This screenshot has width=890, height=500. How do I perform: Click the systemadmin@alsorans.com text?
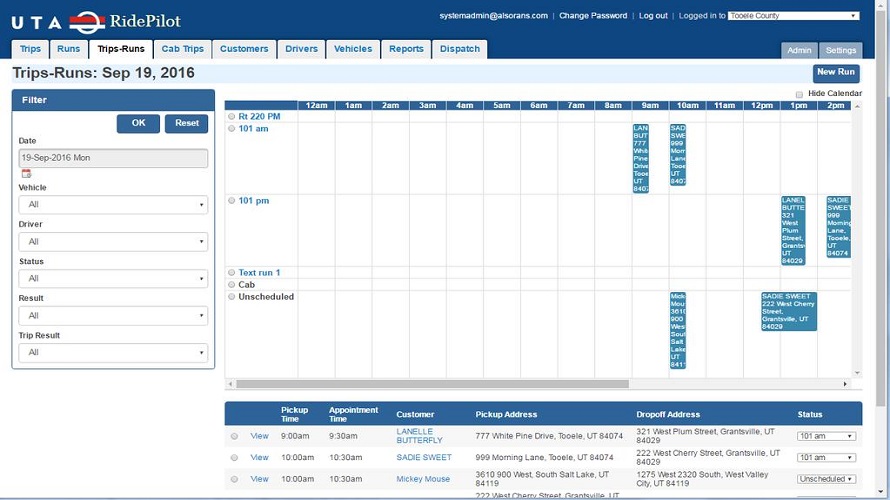pos(493,16)
